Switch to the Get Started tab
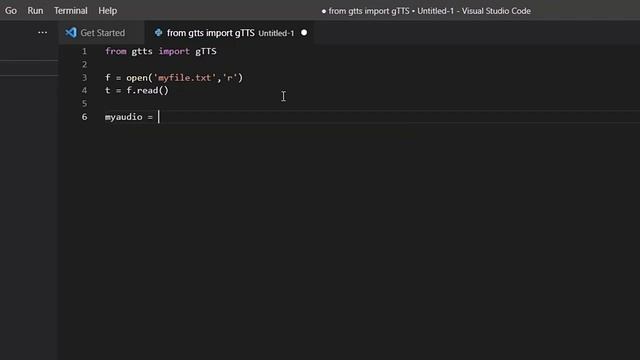This screenshot has width=640, height=360. [x=101, y=33]
